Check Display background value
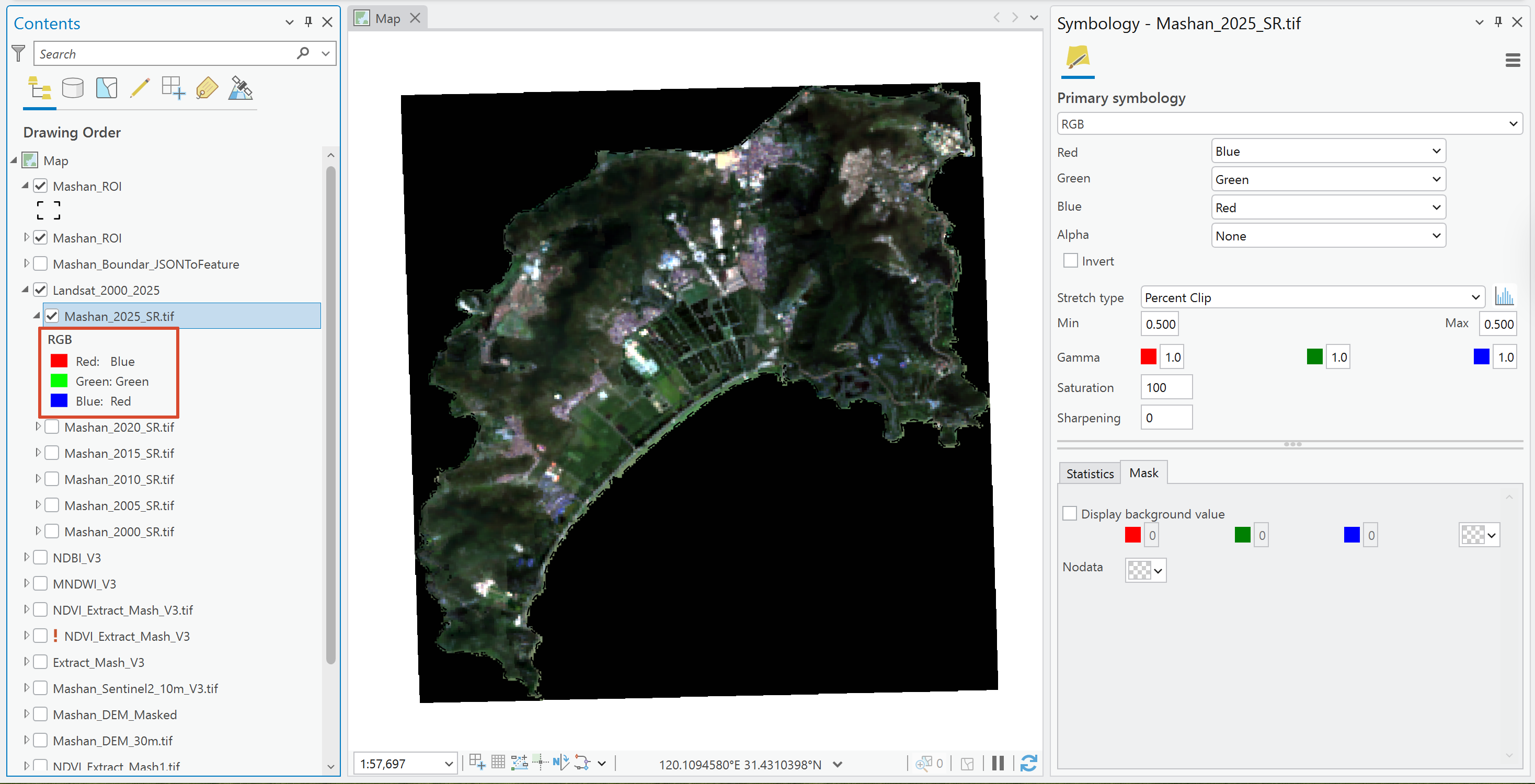 tap(1070, 514)
